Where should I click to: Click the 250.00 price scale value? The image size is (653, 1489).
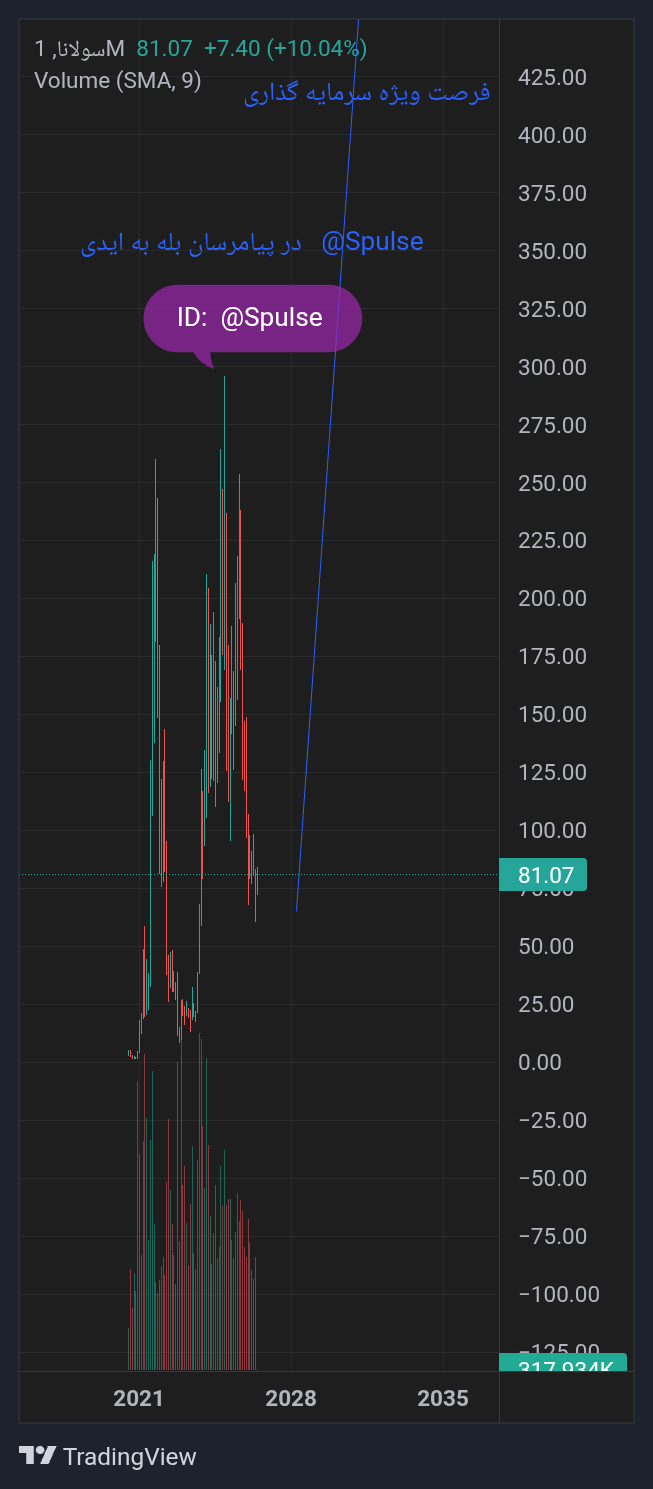click(x=553, y=483)
